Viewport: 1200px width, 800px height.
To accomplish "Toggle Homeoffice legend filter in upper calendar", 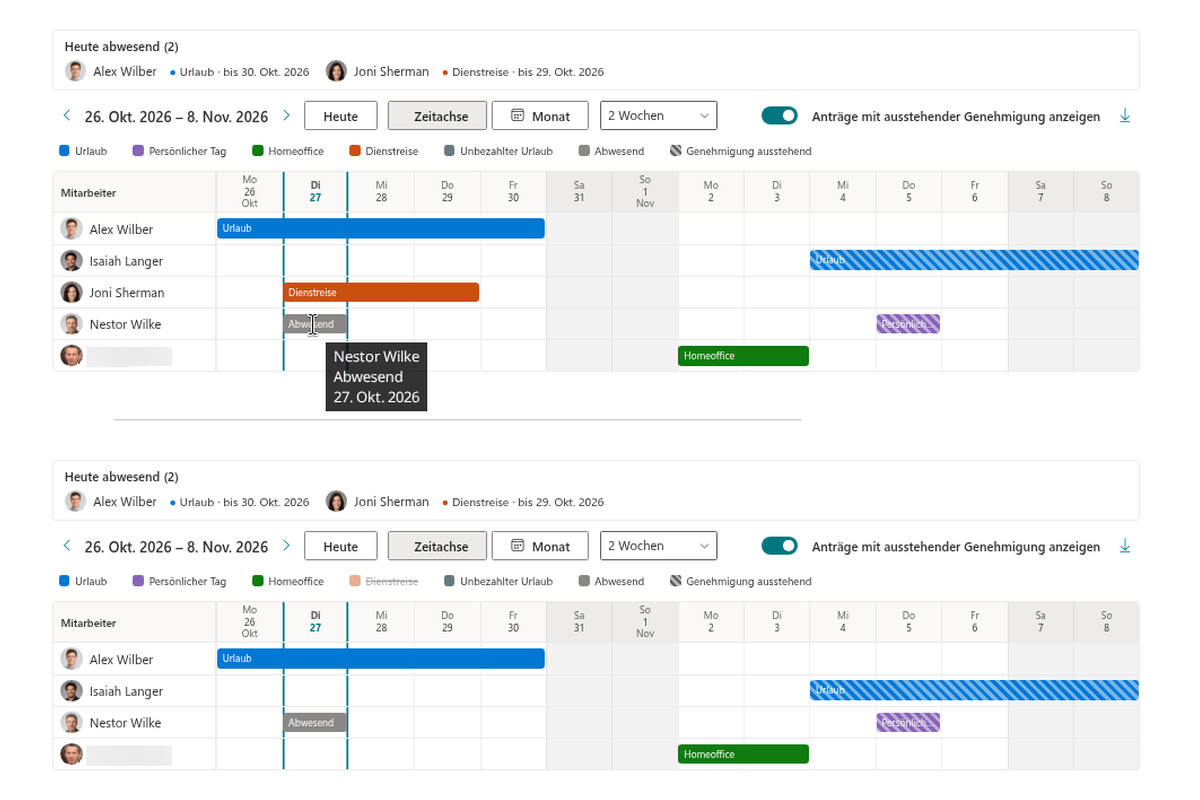I will [x=288, y=151].
